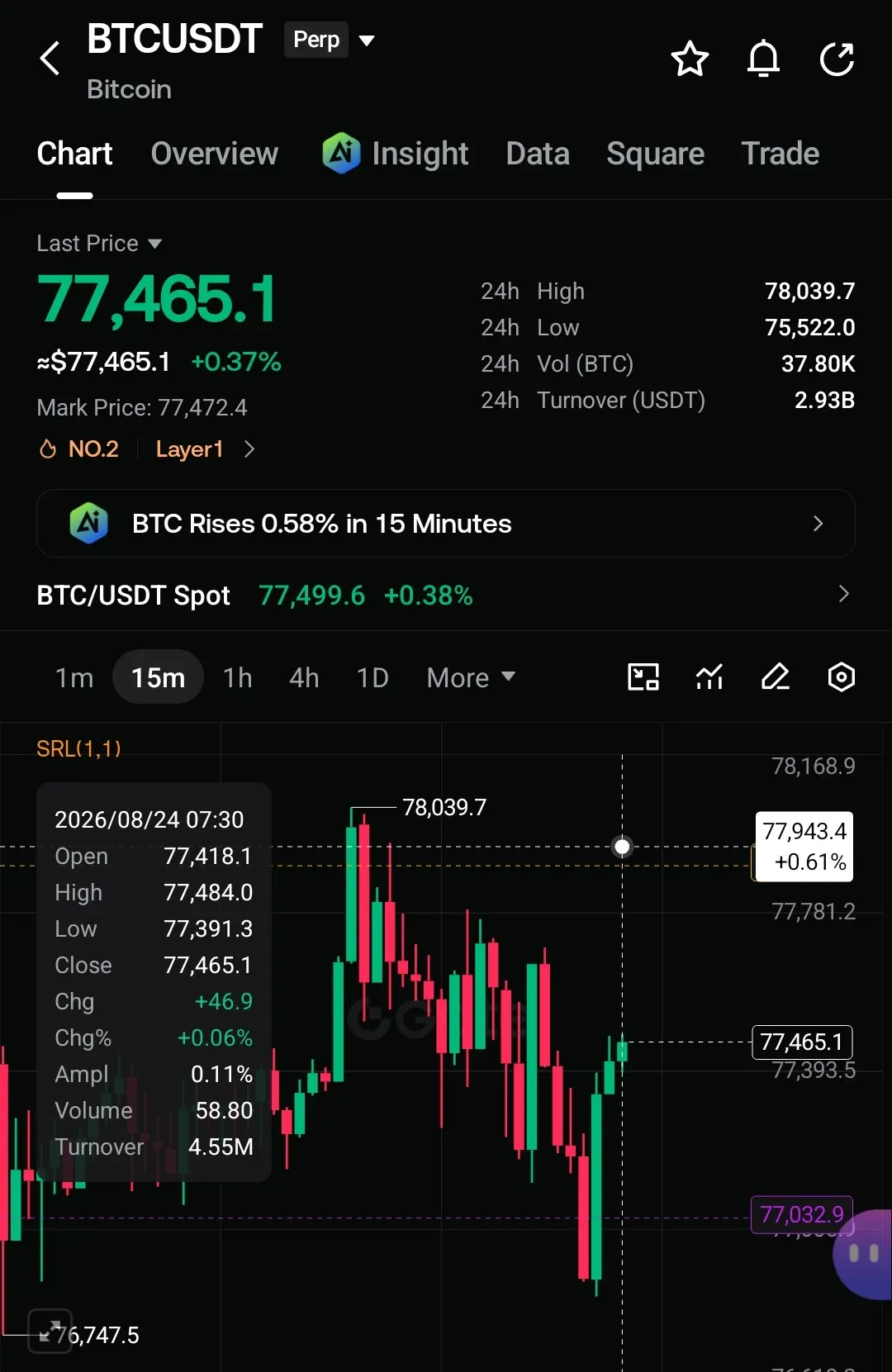Tap the Chg% +0.06% value in tooltip
The width and height of the screenshot is (892, 1372).
[x=215, y=1037]
